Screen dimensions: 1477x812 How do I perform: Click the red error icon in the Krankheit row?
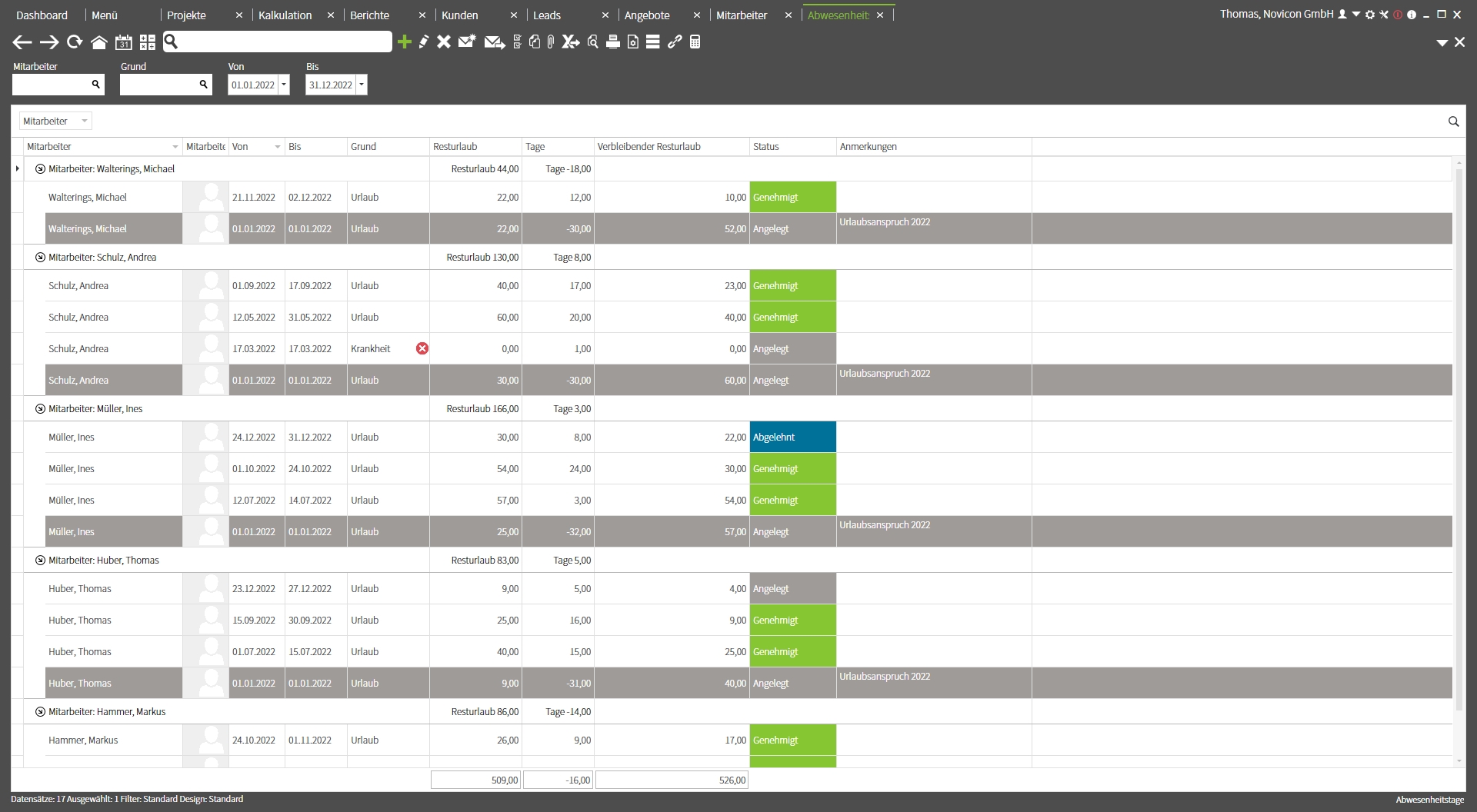[x=422, y=348]
